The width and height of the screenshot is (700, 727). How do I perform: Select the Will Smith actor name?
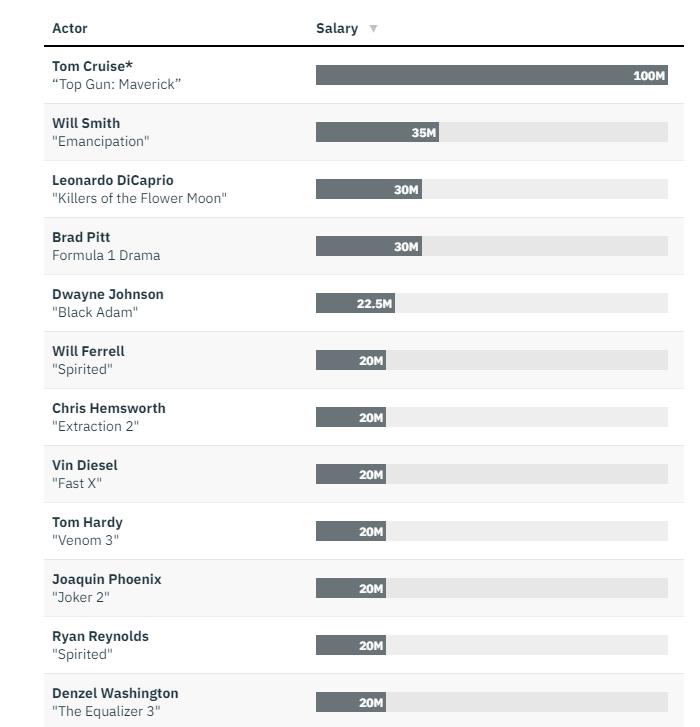click(86, 123)
